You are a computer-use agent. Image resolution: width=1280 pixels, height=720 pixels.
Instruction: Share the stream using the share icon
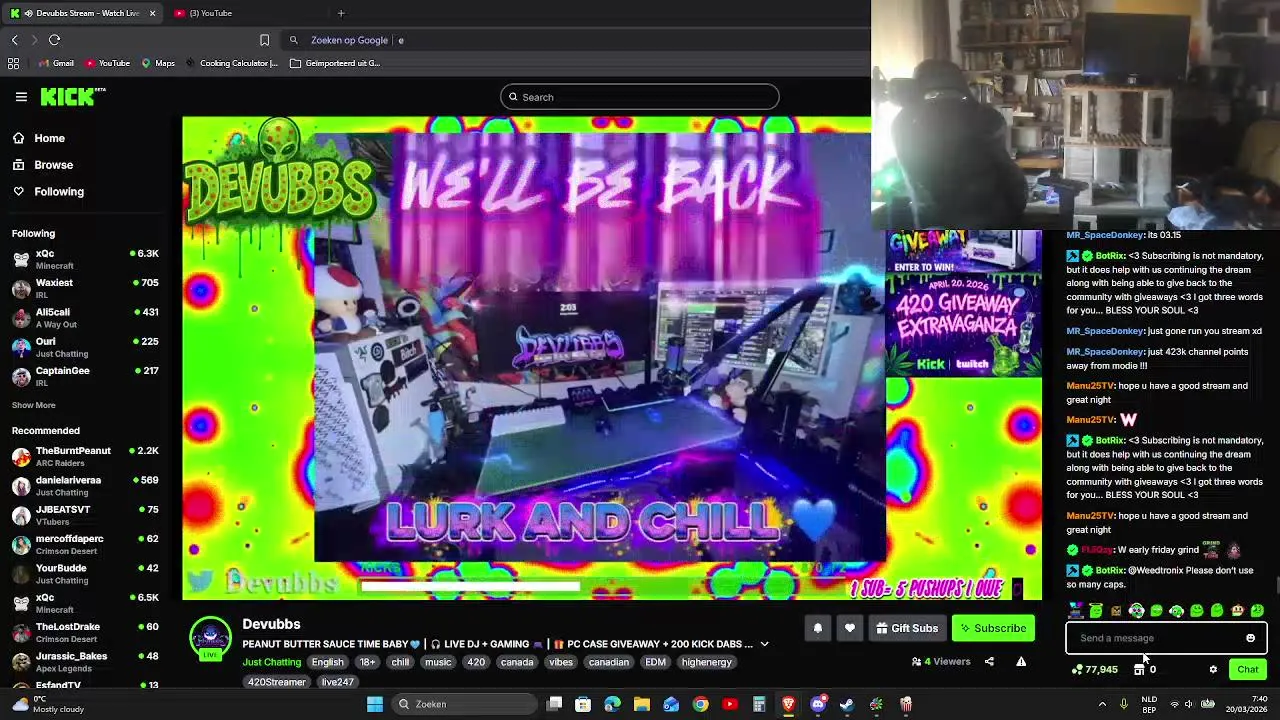click(x=989, y=661)
